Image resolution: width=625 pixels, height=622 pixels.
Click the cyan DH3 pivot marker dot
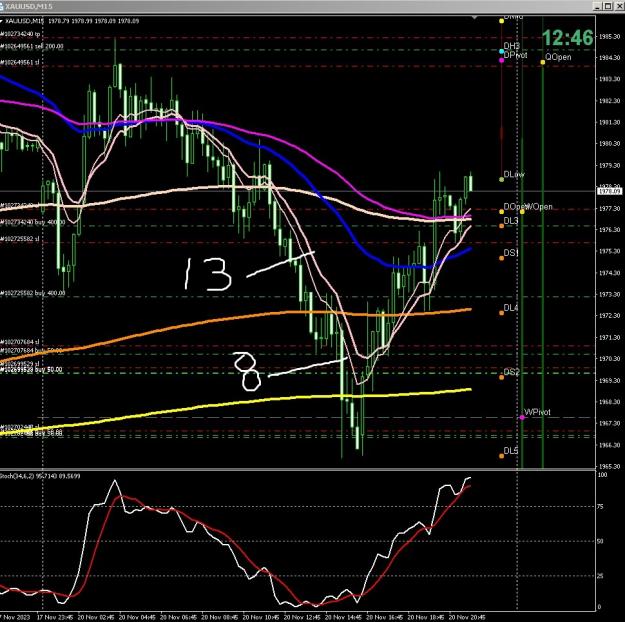[x=501, y=51]
